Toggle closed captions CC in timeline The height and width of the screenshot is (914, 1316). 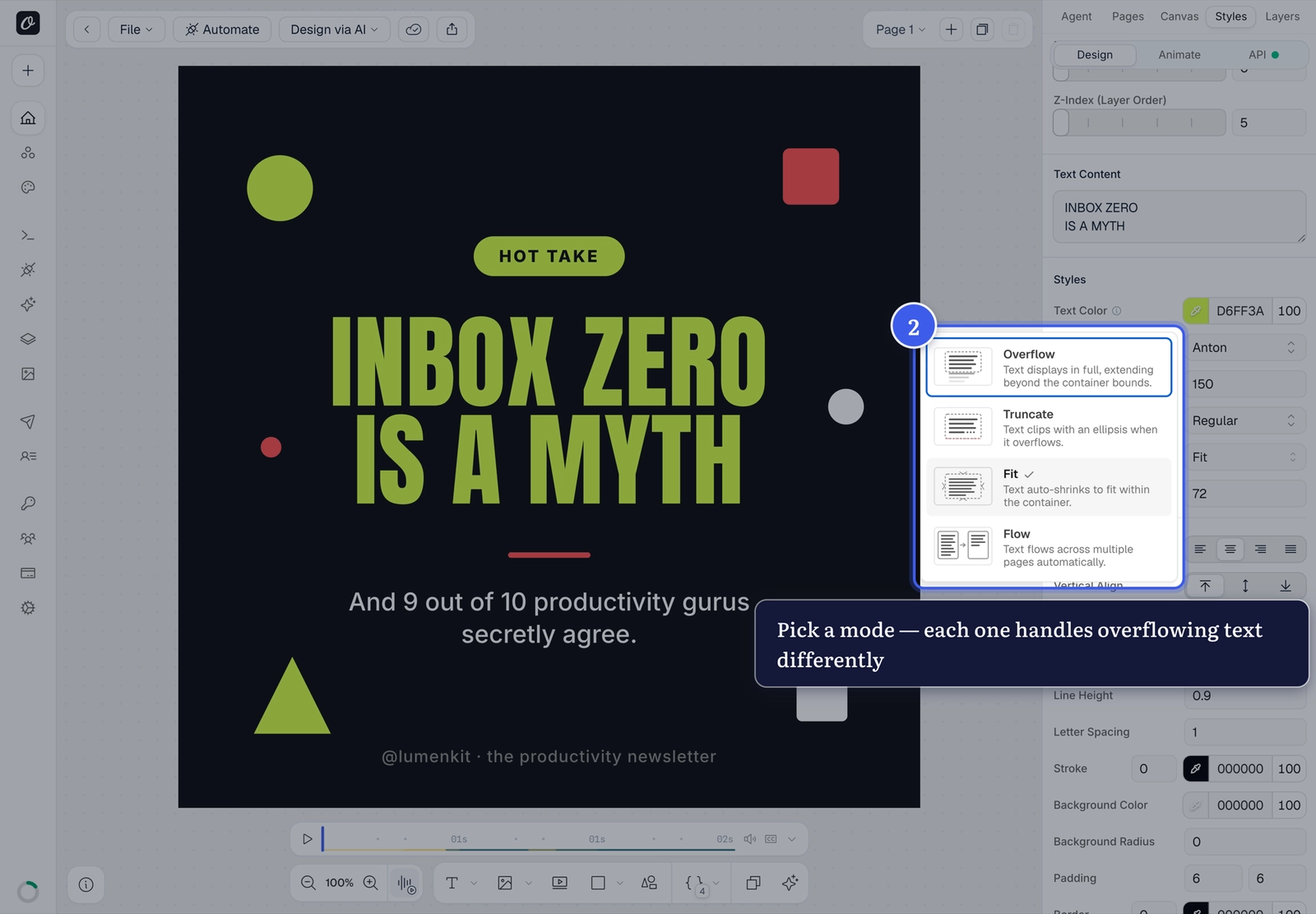tap(771, 839)
